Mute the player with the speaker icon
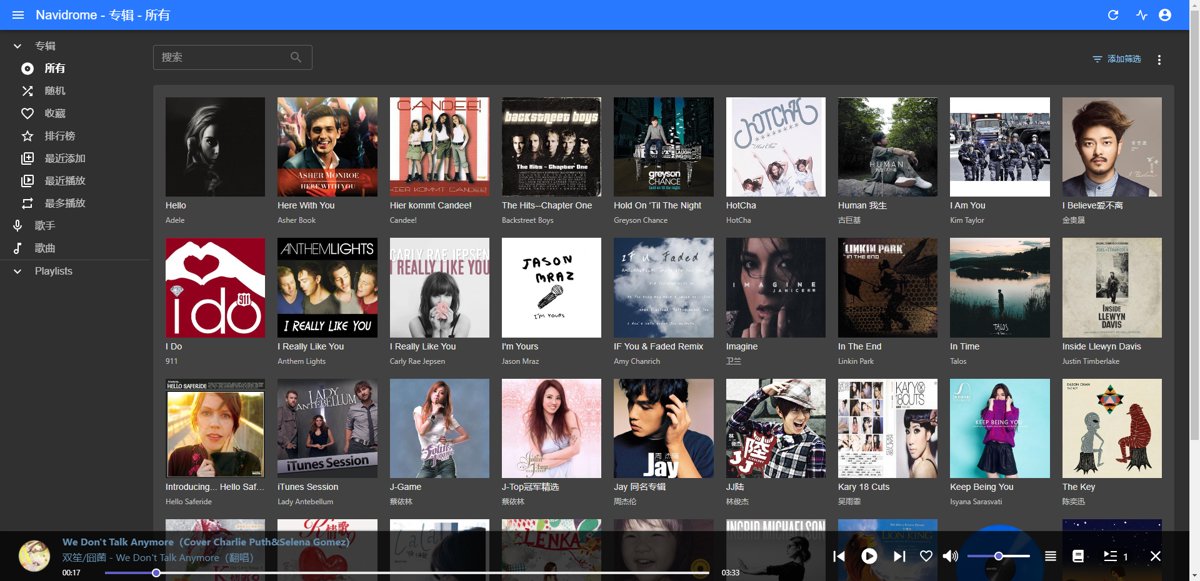The width and height of the screenshot is (1200, 581). pos(950,556)
